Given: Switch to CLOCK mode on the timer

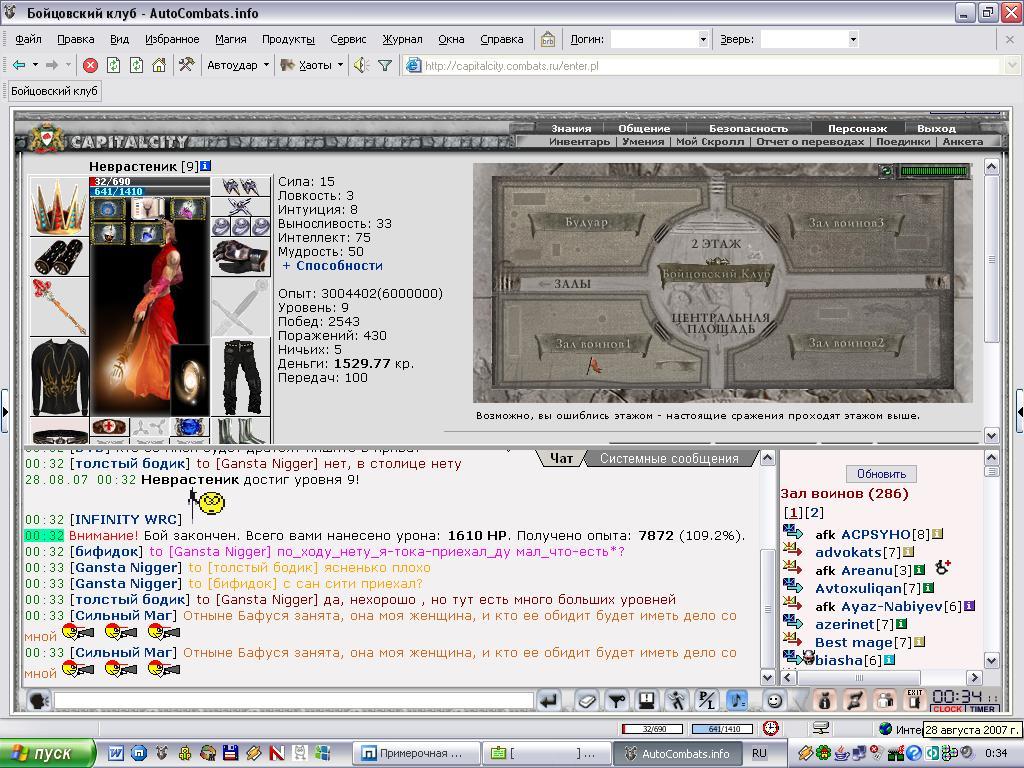Looking at the screenshot, I should pyautogui.click(x=948, y=709).
